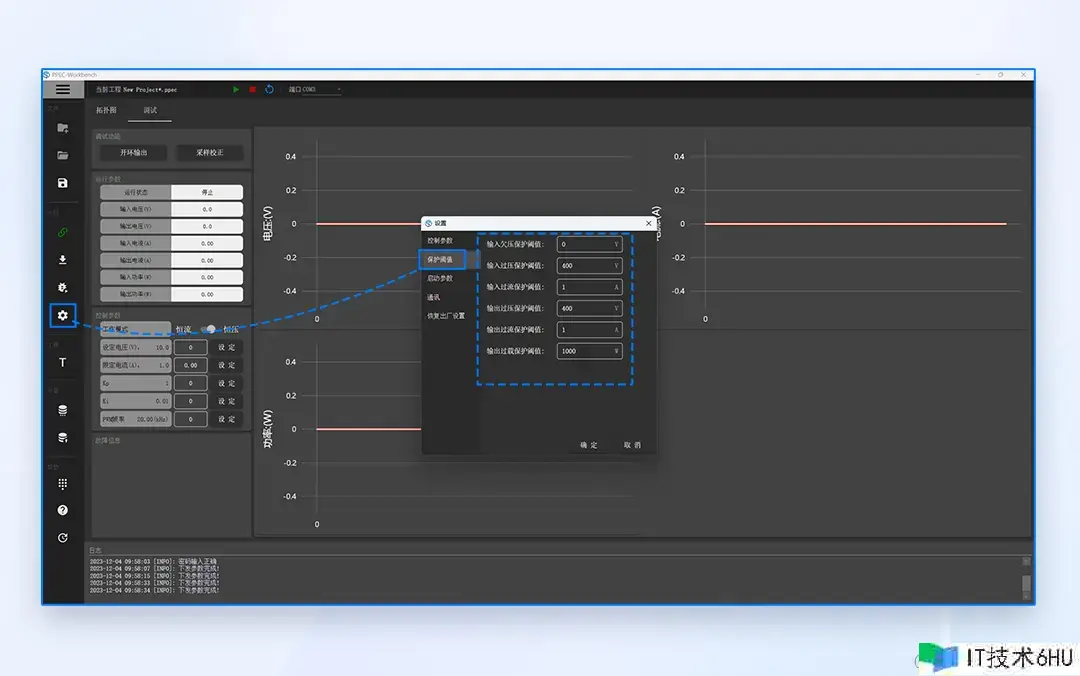Toggle the 恒流/恒压 working mode switch
This screenshot has height=676, width=1080.
pyautogui.click(x=209, y=329)
